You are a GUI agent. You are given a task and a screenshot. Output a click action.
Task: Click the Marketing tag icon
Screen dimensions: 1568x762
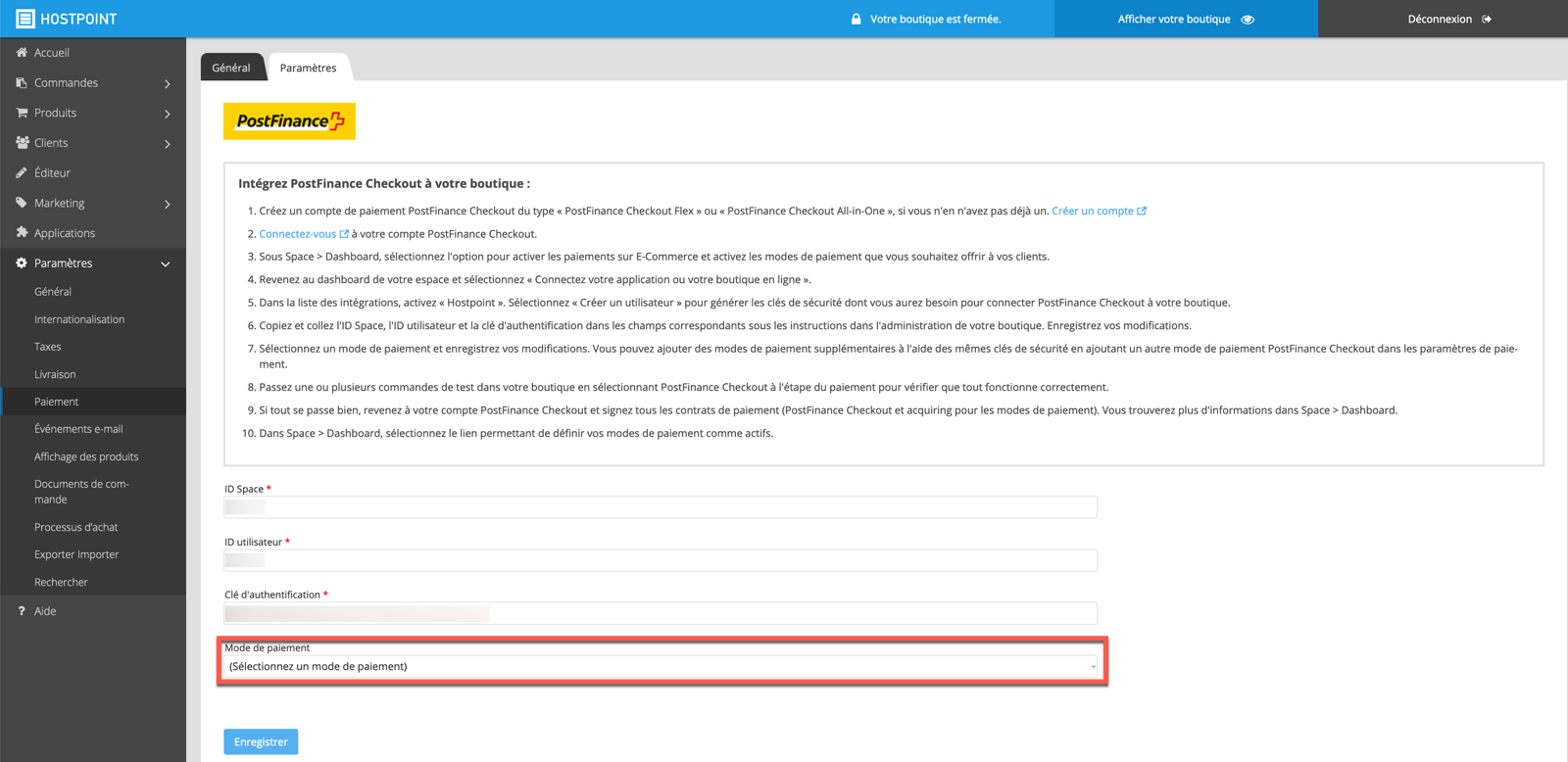coord(22,203)
